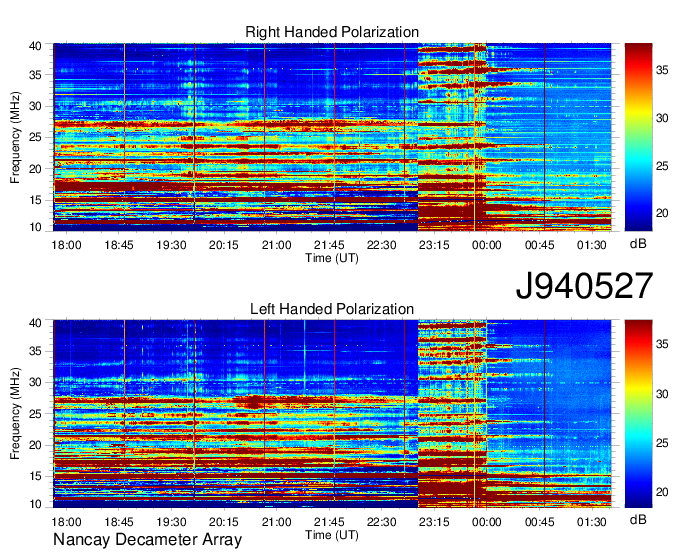Click the Left Handed Polarization title
680x552 pixels.
tap(332, 309)
